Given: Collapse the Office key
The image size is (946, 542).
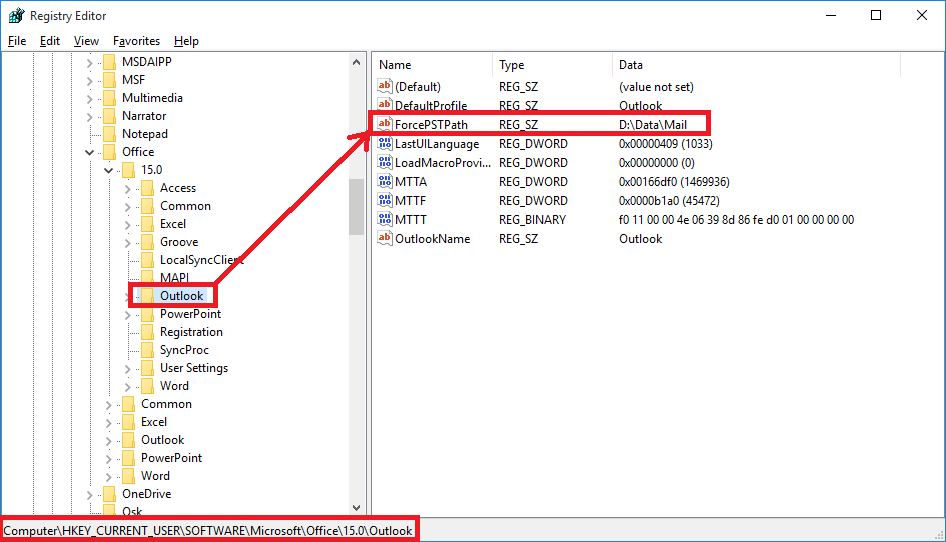Looking at the screenshot, I should coord(89,152).
